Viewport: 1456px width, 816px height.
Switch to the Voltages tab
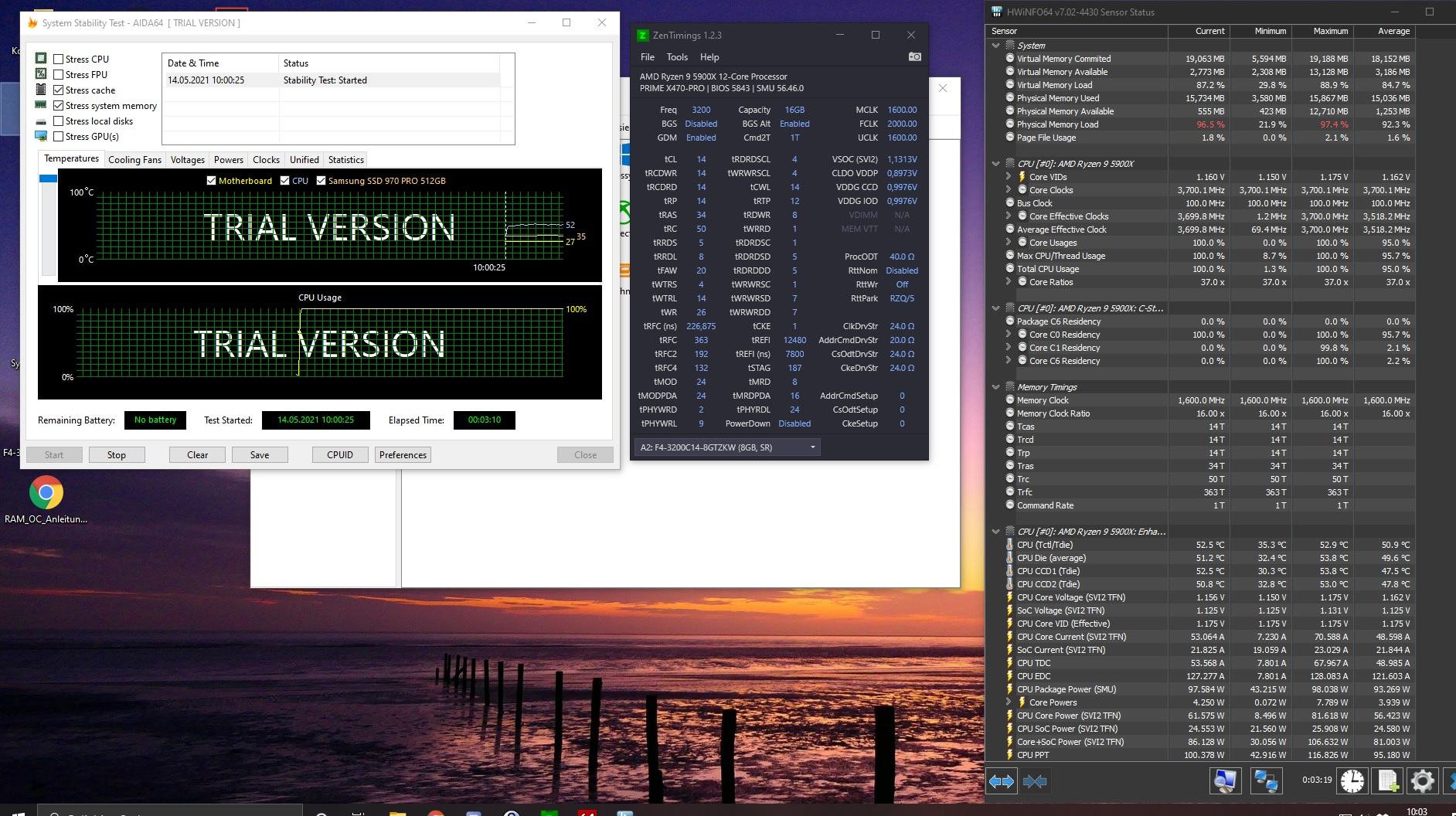coord(188,160)
